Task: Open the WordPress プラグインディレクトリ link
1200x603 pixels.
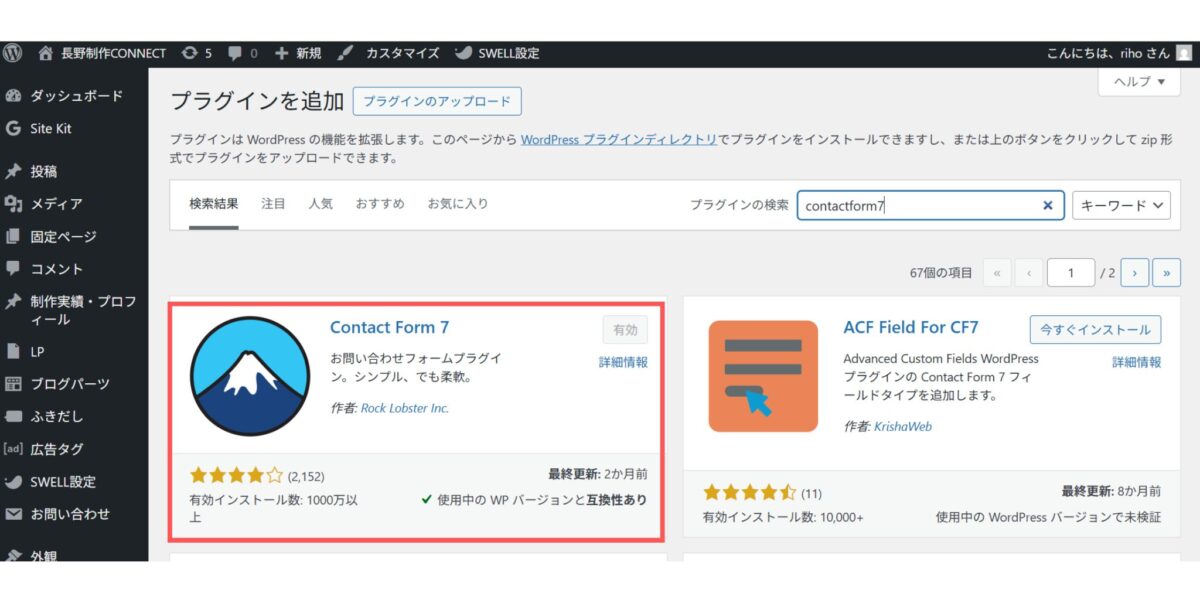Action: (618, 140)
